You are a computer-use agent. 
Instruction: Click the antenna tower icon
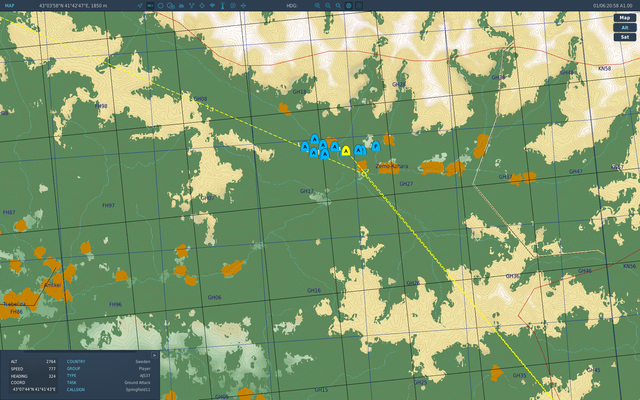point(222,6)
